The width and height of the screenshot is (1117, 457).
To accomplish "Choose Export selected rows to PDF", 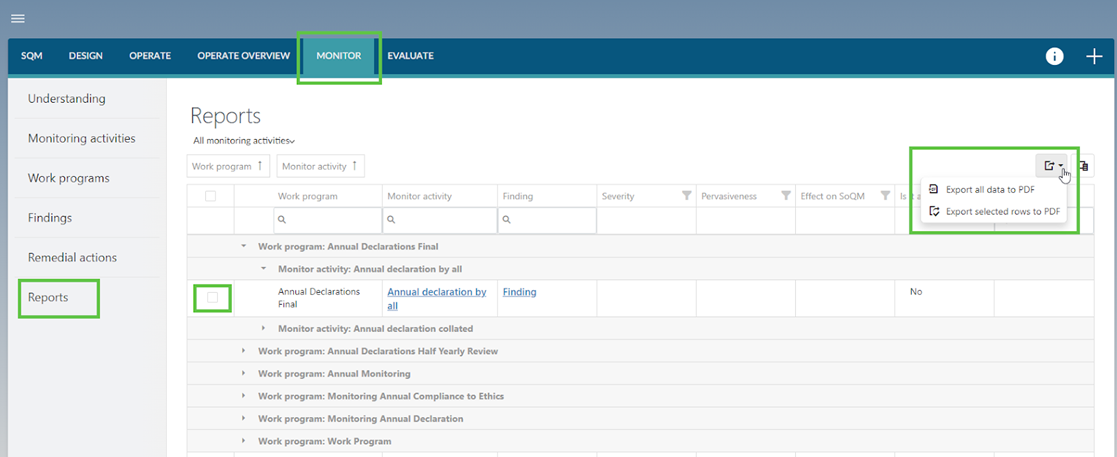I will tap(993, 211).
